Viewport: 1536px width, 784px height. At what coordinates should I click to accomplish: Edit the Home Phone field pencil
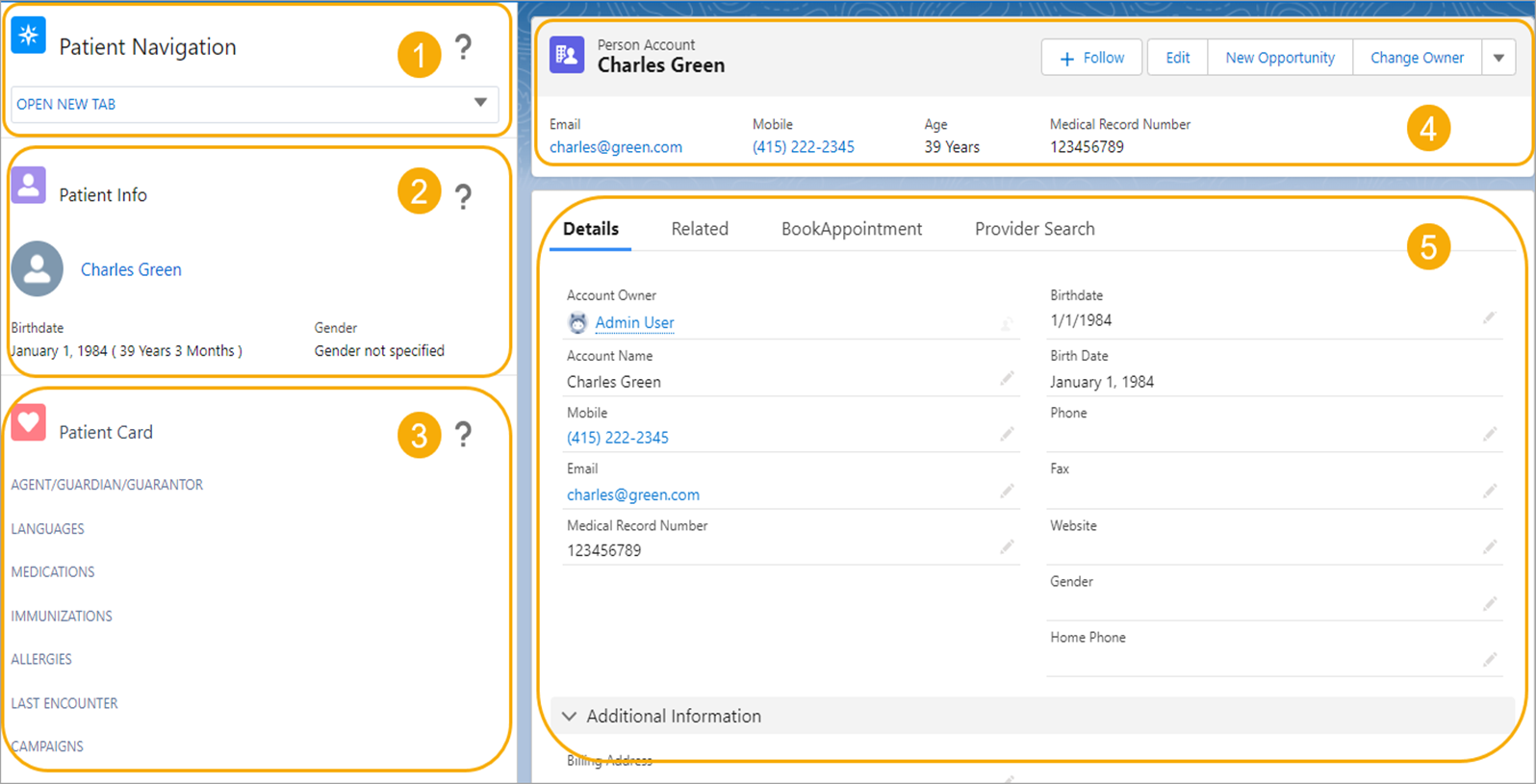click(1490, 660)
